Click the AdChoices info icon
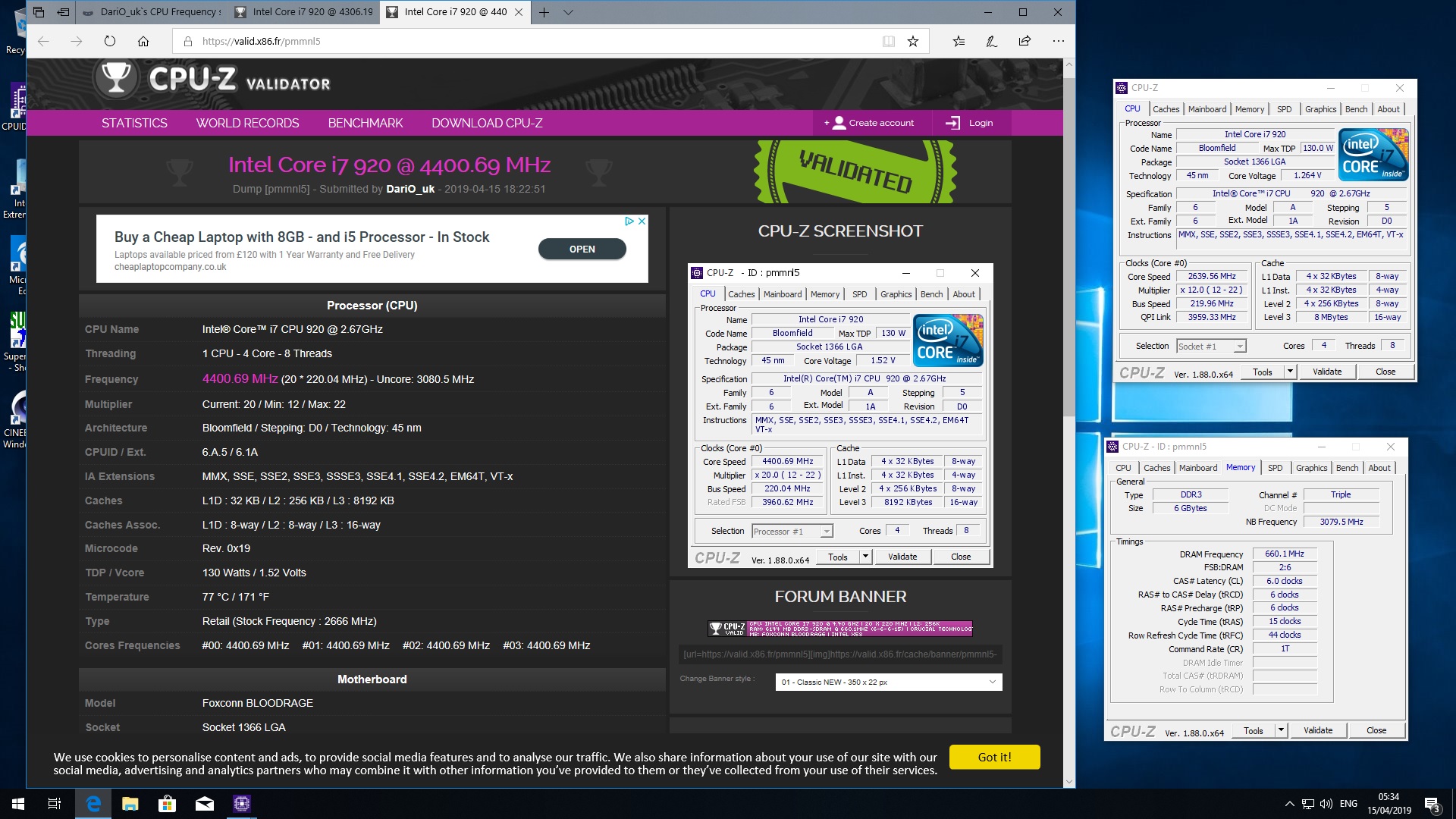 (x=629, y=221)
